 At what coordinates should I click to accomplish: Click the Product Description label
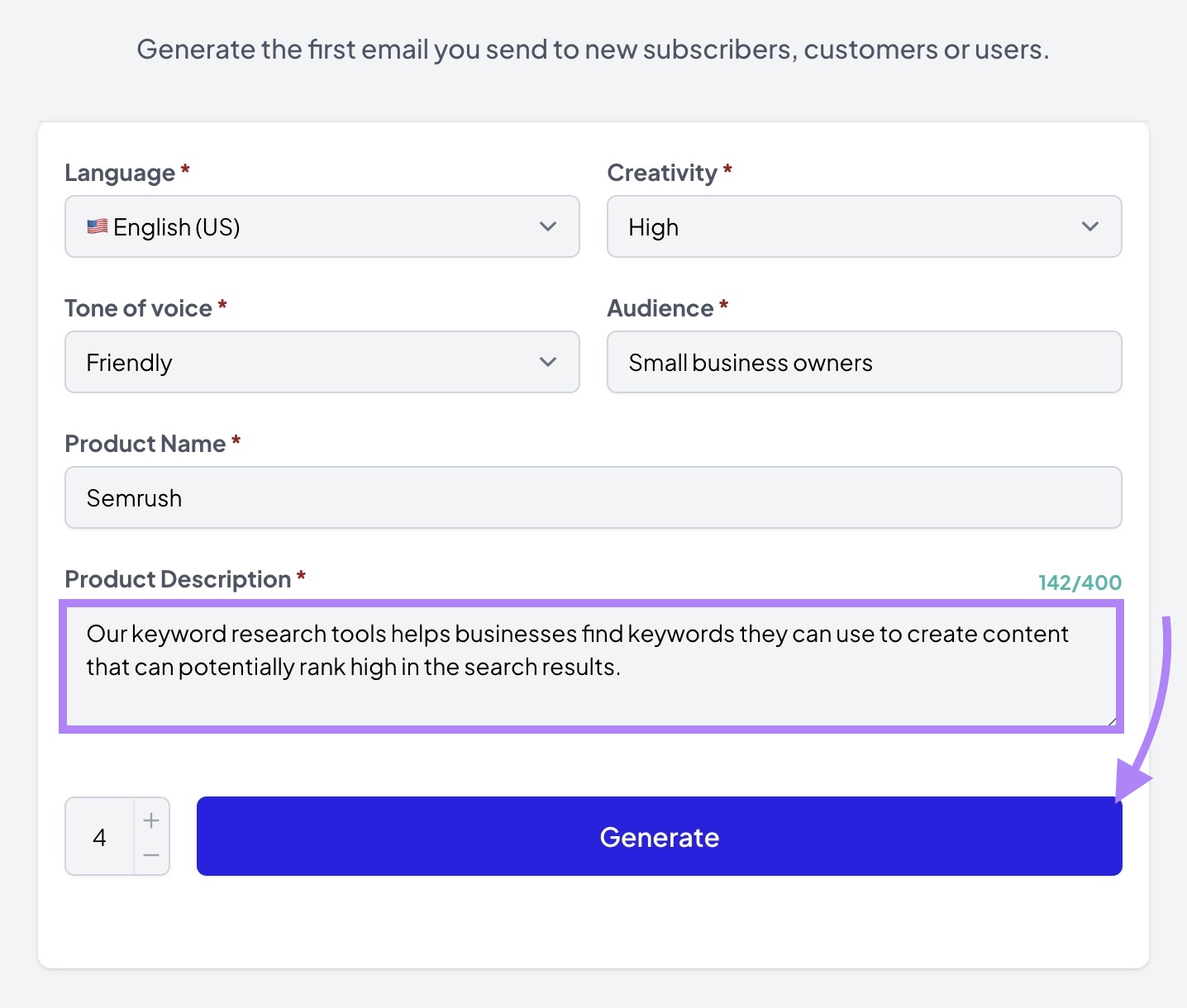pos(178,579)
